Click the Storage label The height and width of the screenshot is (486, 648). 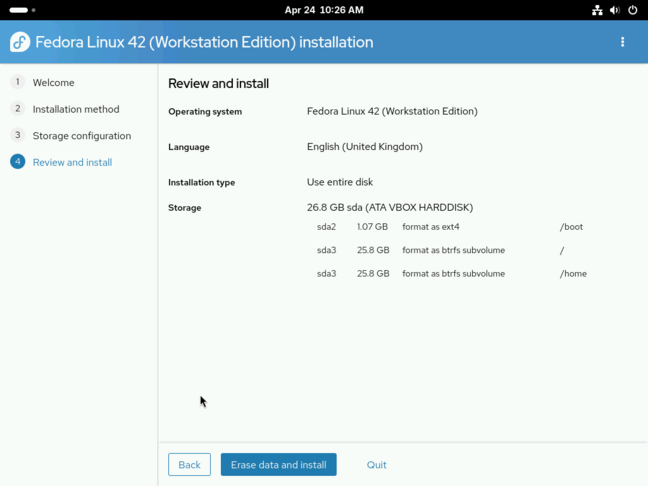pos(185,208)
